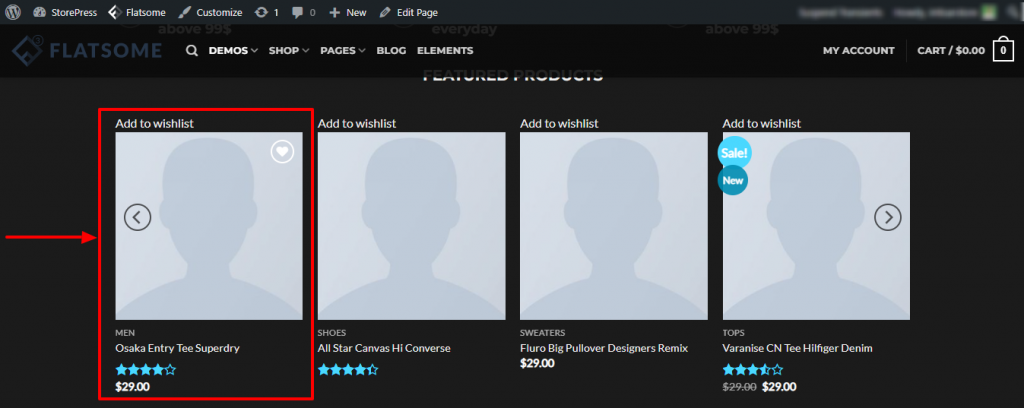
Task: Open the Flatsome admin bar menu
Action: pos(137,12)
